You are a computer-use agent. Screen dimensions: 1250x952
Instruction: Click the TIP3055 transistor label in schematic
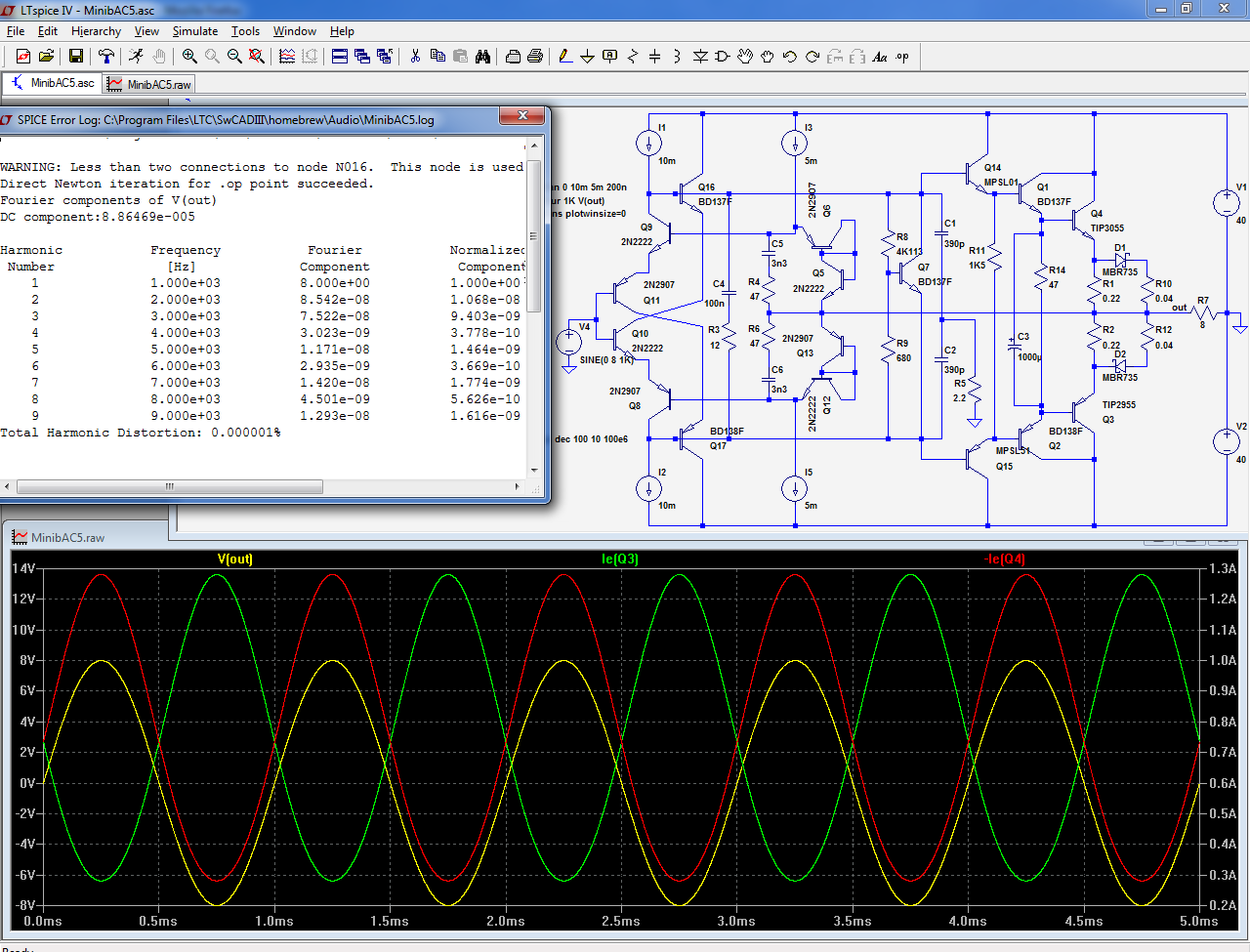[x=1107, y=228]
